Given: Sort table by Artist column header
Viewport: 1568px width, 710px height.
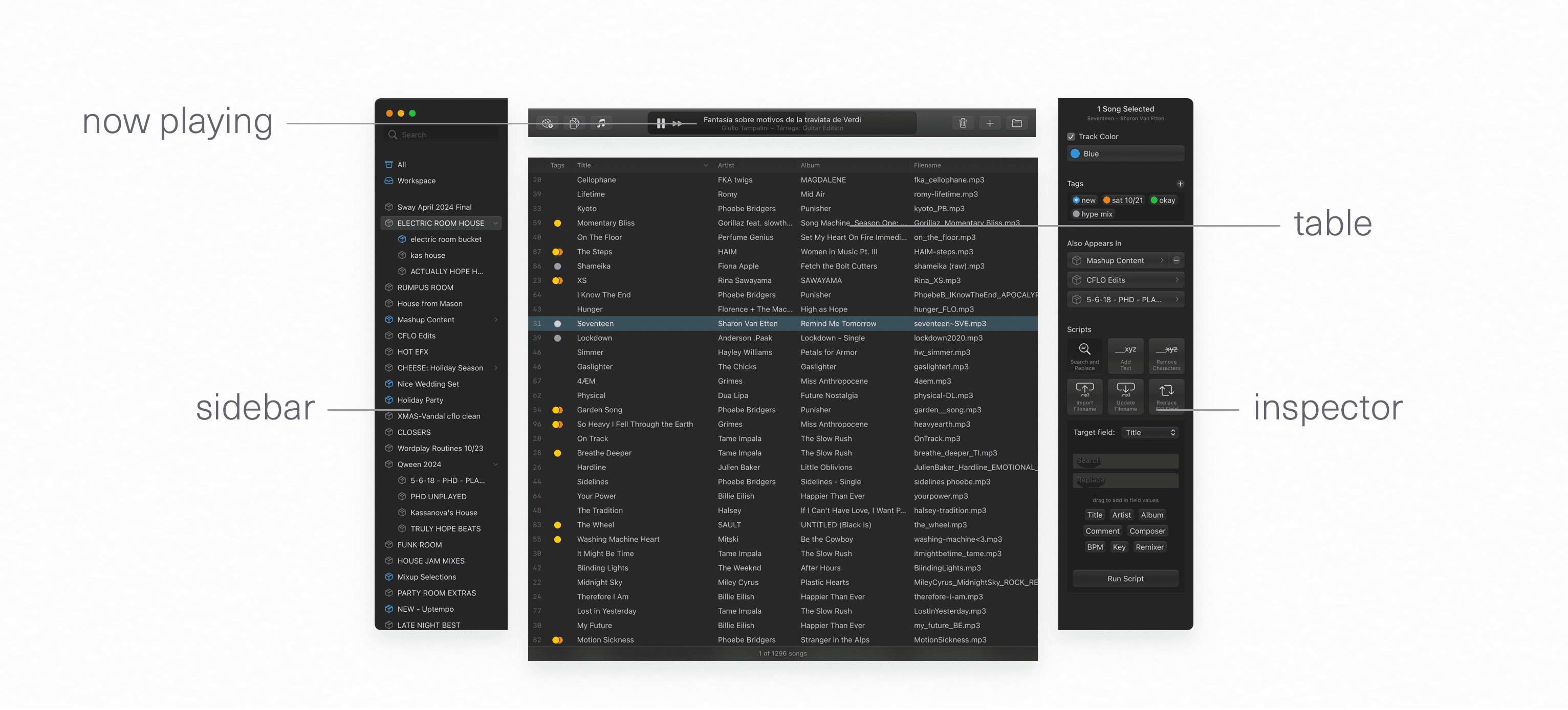Looking at the screenshot, I should (726, 166).
